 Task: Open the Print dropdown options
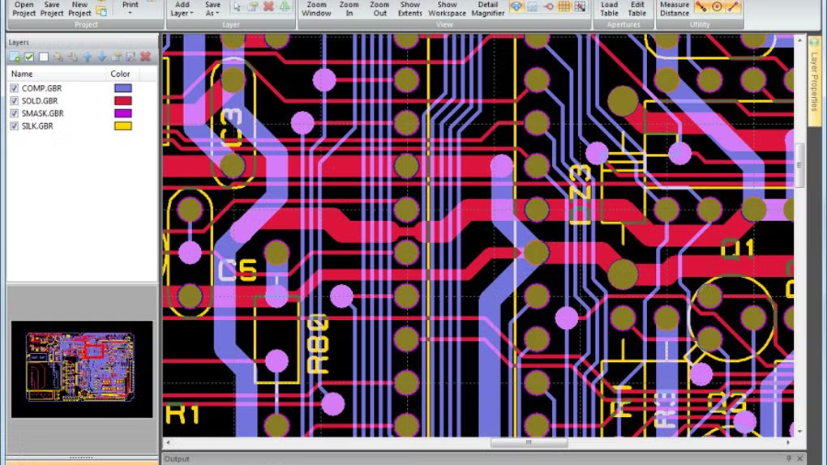[130, 8]
